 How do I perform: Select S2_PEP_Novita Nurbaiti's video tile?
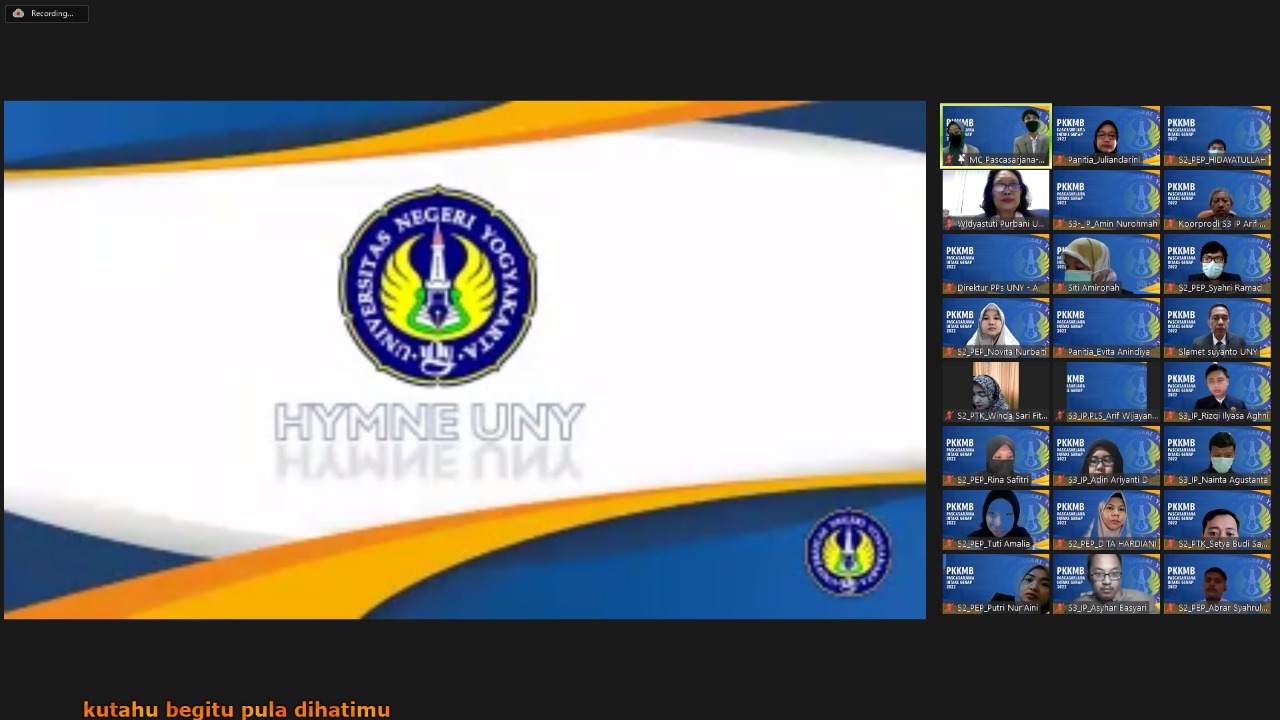coord(996,325)
